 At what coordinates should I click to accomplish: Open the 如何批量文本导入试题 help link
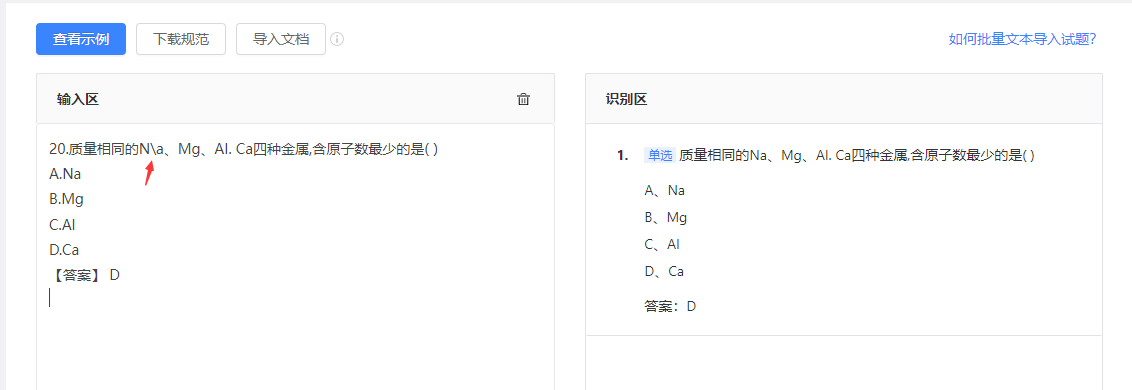click(x=1022, y=39)
